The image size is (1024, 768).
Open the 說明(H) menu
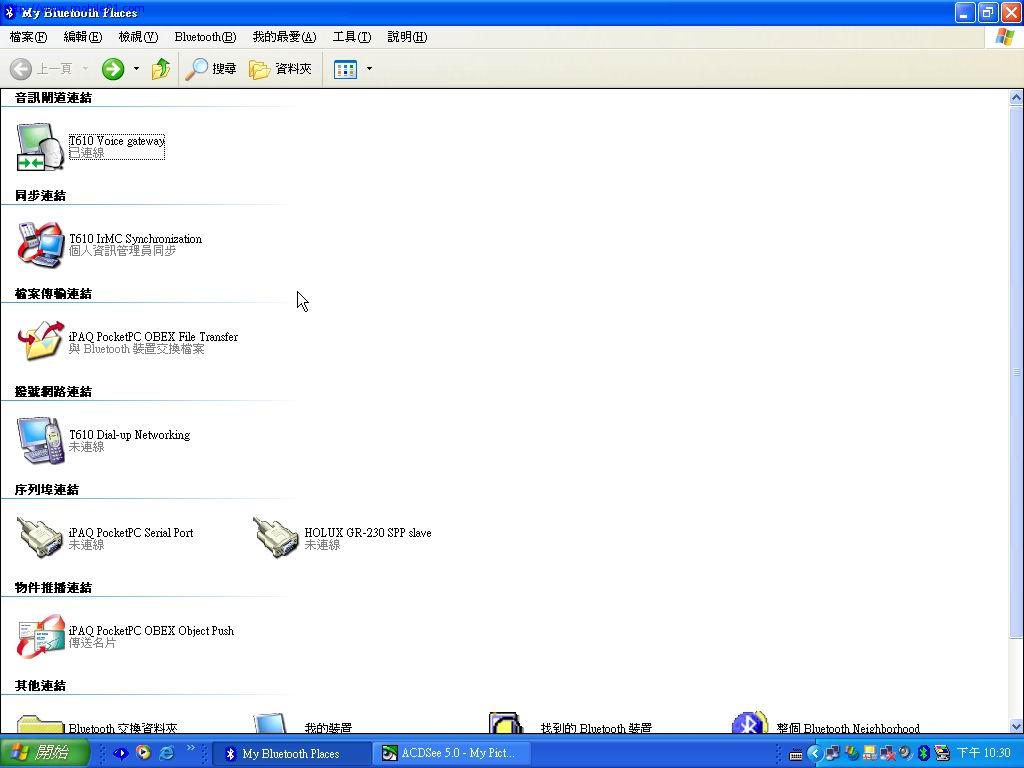pyautogui.click(x=408, y=37)
